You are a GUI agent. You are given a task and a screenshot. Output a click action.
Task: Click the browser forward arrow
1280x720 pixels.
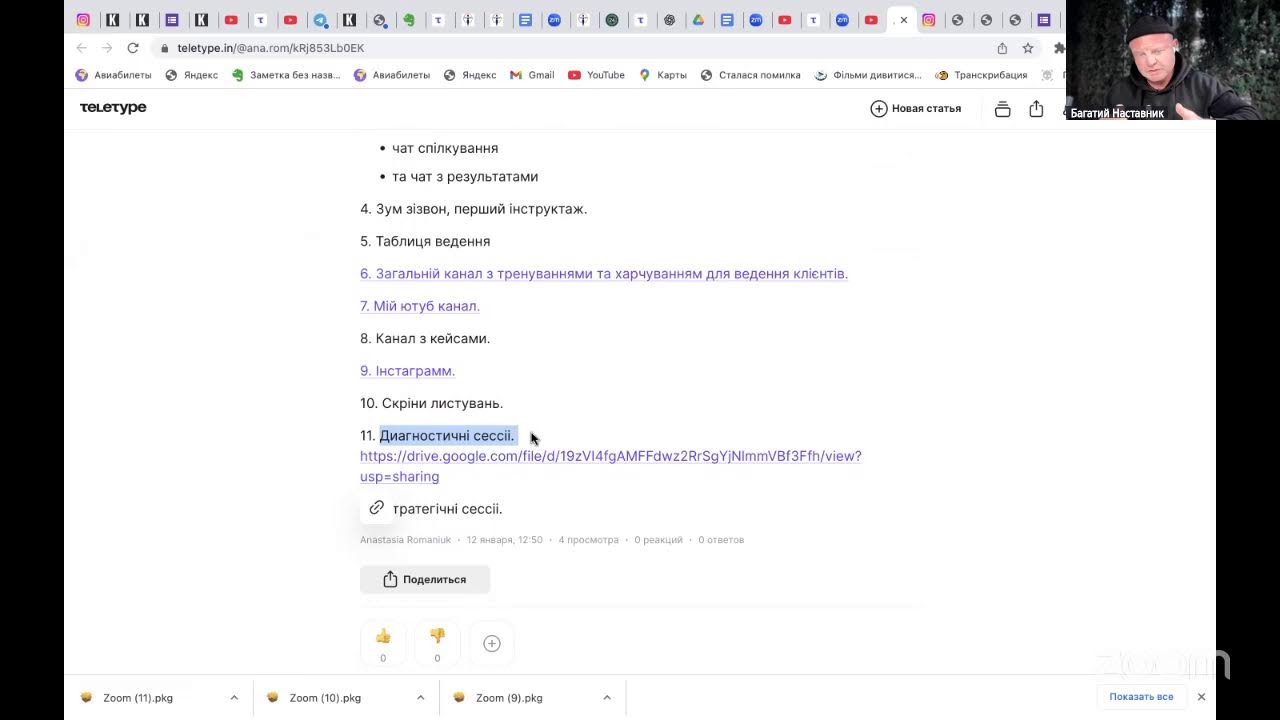point(107,48)
